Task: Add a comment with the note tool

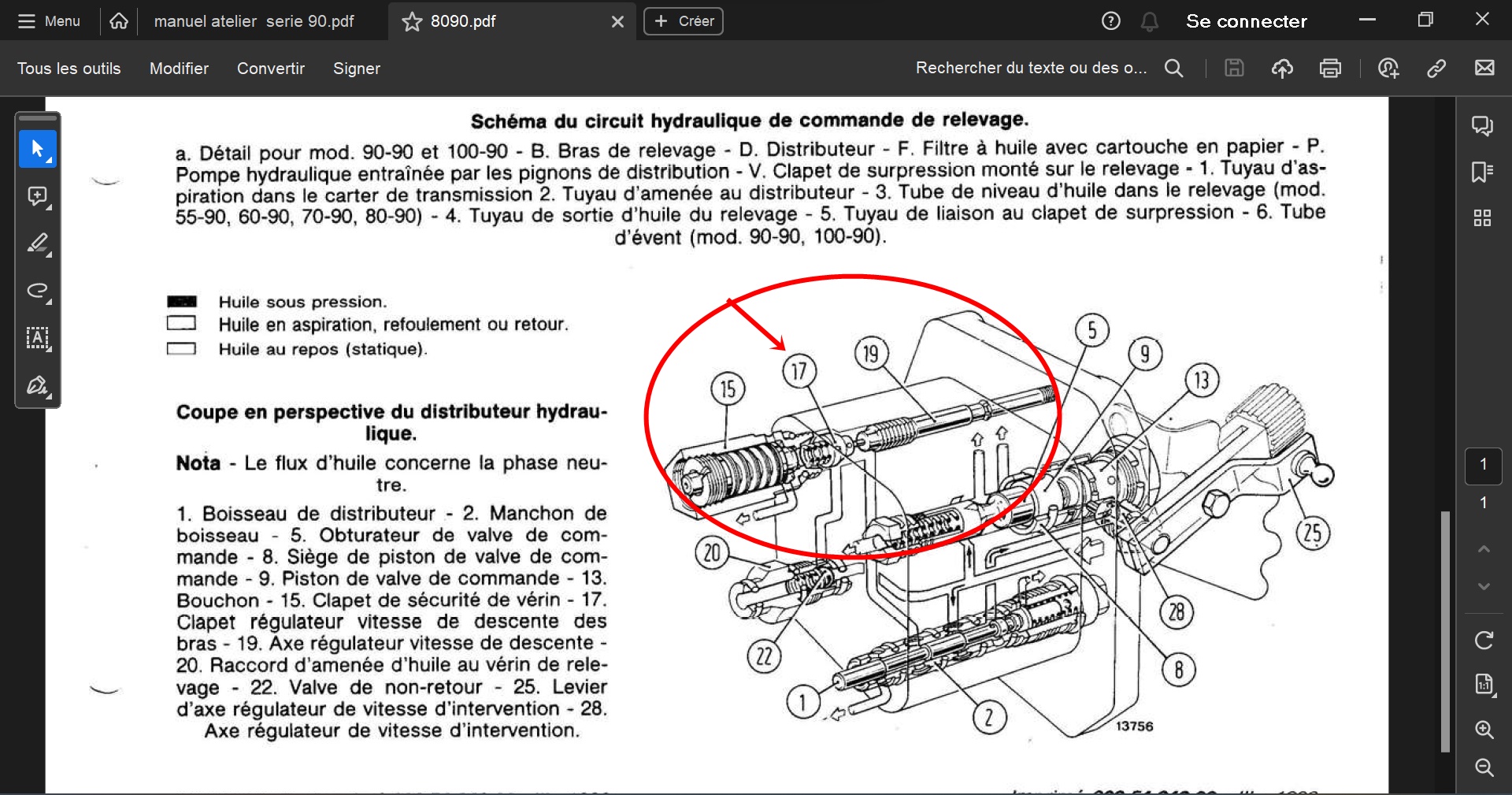Action: [37, 196]
